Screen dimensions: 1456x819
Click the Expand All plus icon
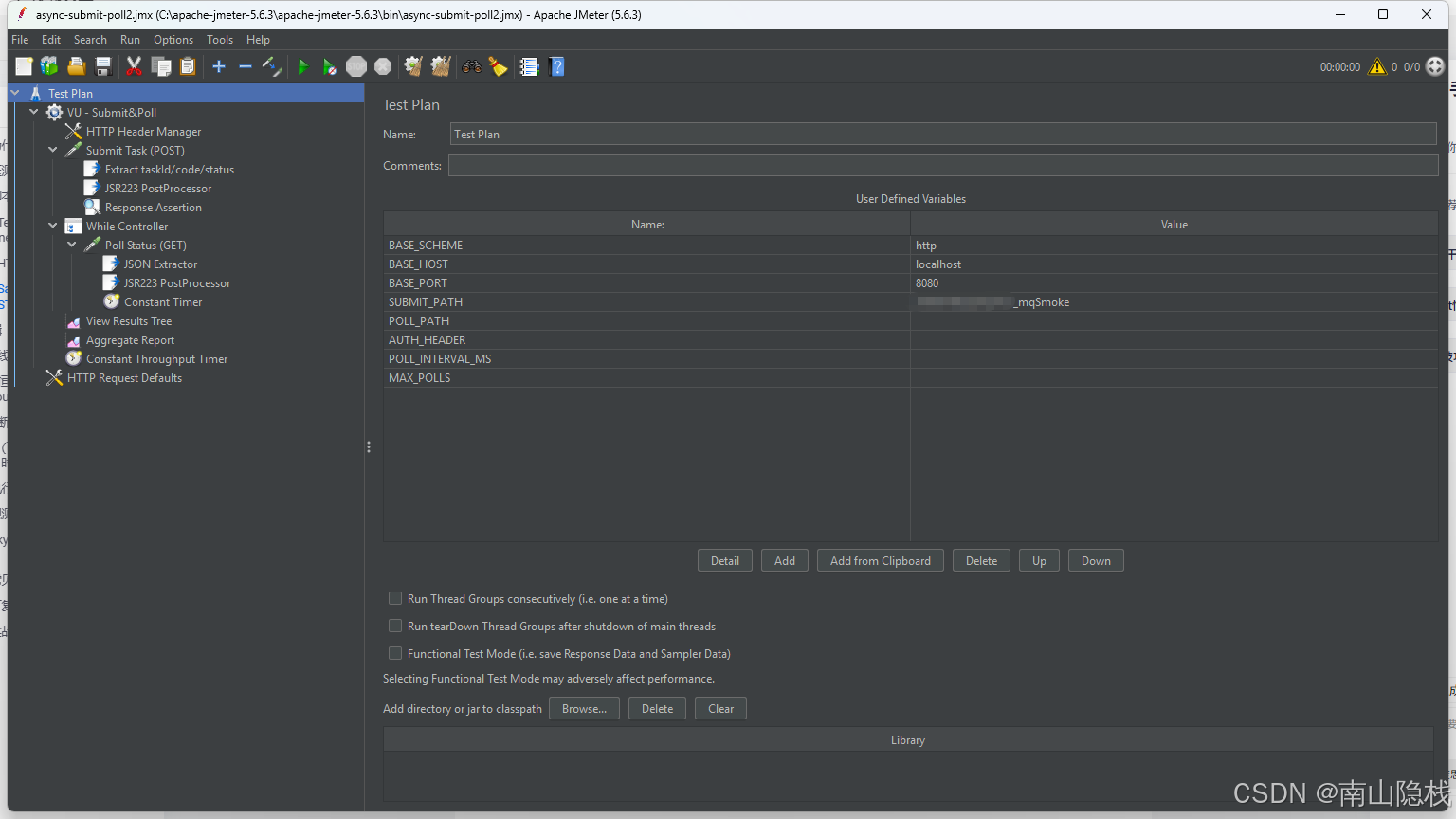point(219,66)
